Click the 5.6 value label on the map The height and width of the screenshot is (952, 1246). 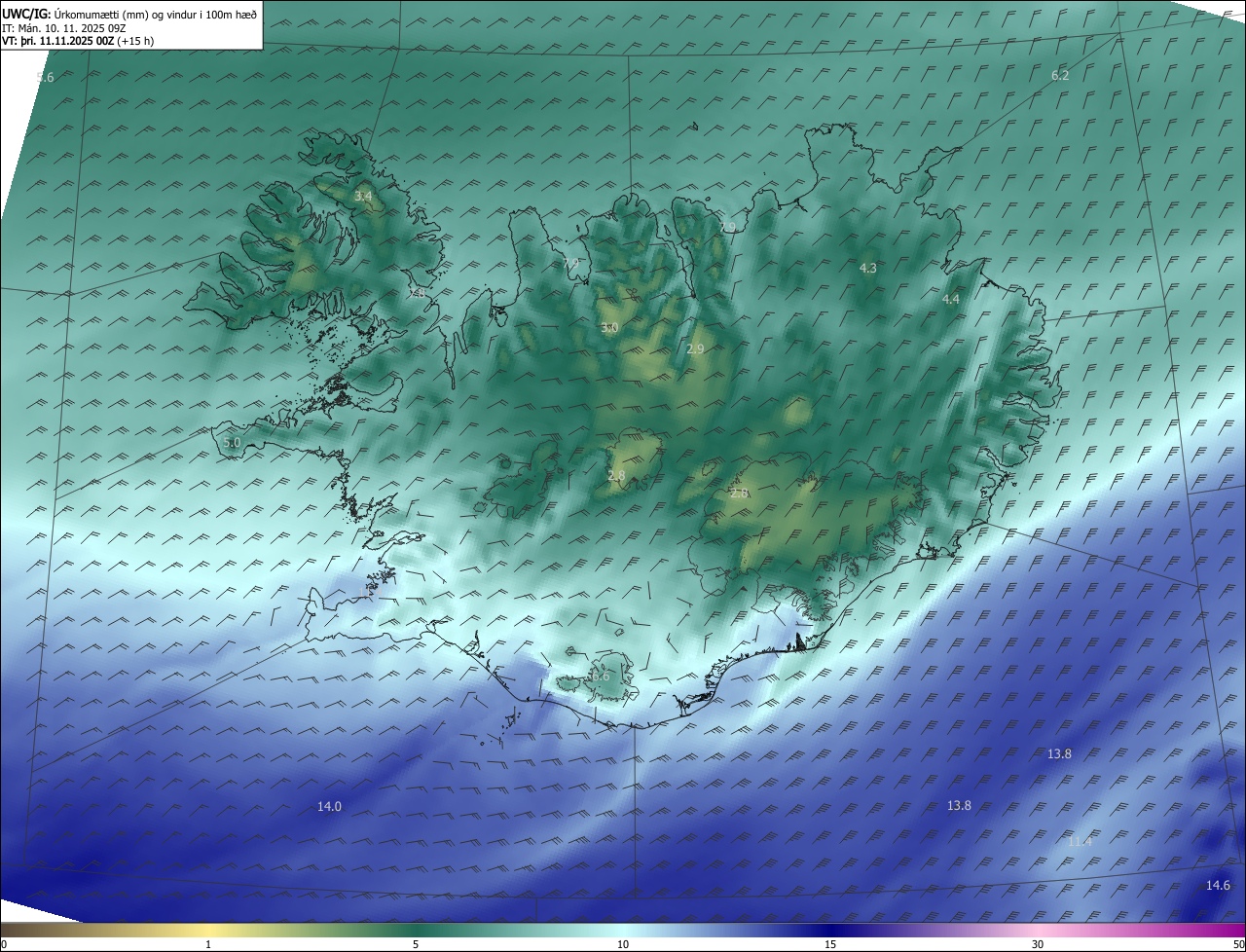point(45,77)
